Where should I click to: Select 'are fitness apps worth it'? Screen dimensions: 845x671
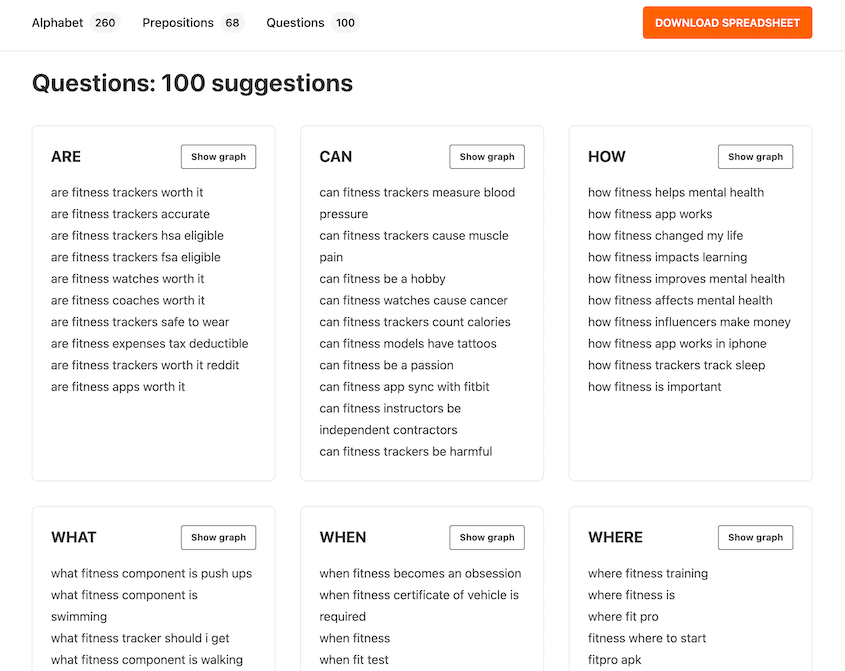(x=118, y=386)
